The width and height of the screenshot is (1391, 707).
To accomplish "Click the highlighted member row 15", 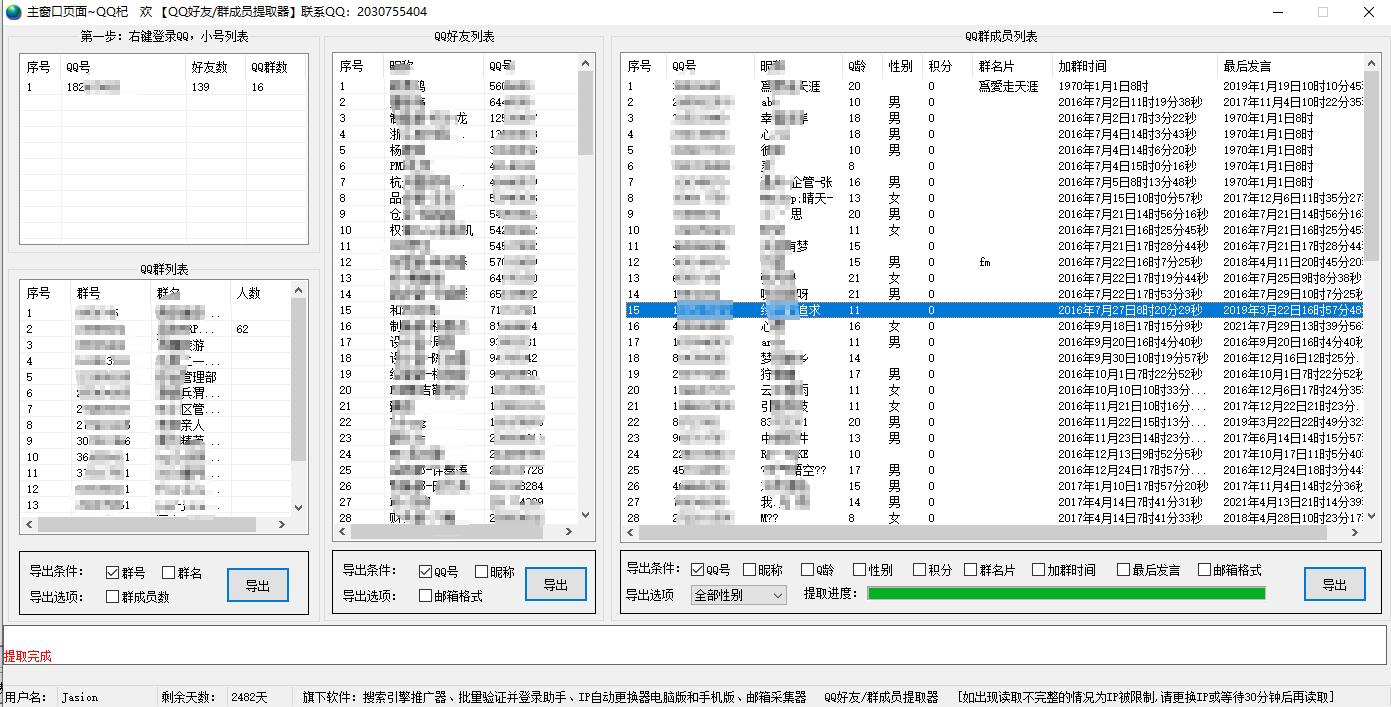I will pos(993,310).
